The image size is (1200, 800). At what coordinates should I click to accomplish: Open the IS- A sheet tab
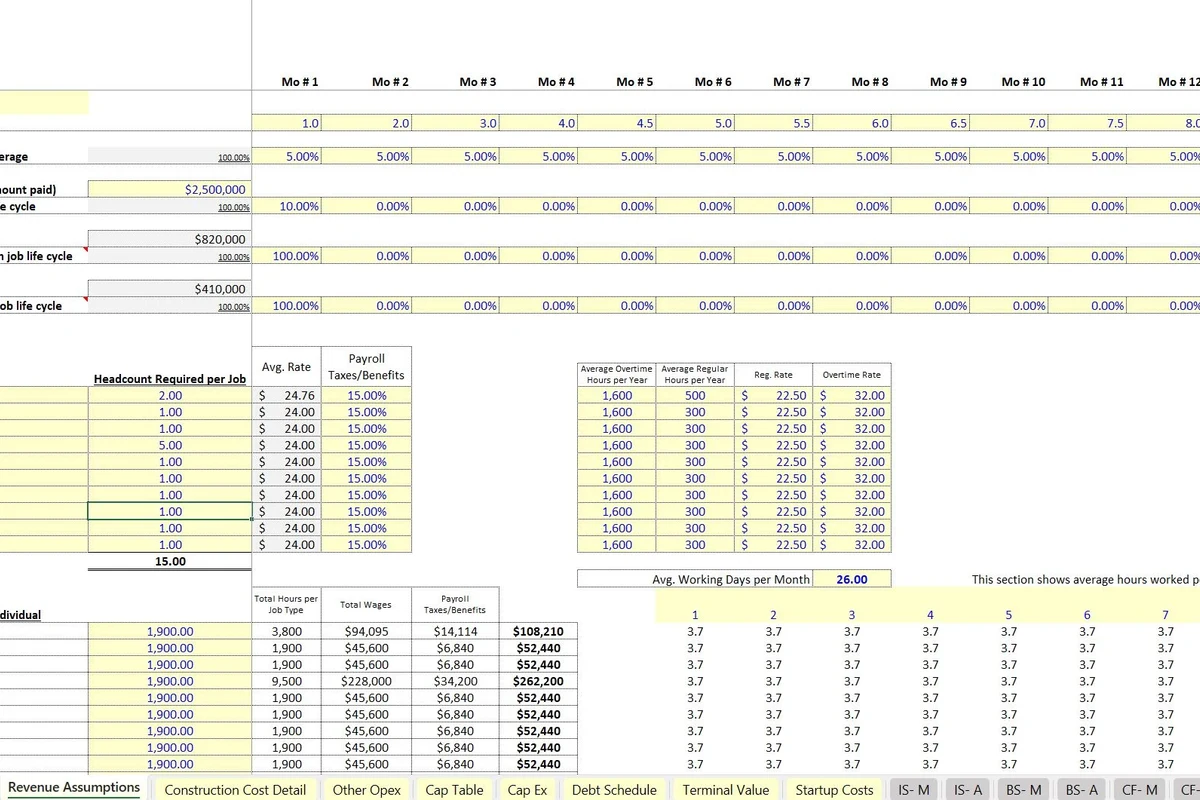pos(969,789)
